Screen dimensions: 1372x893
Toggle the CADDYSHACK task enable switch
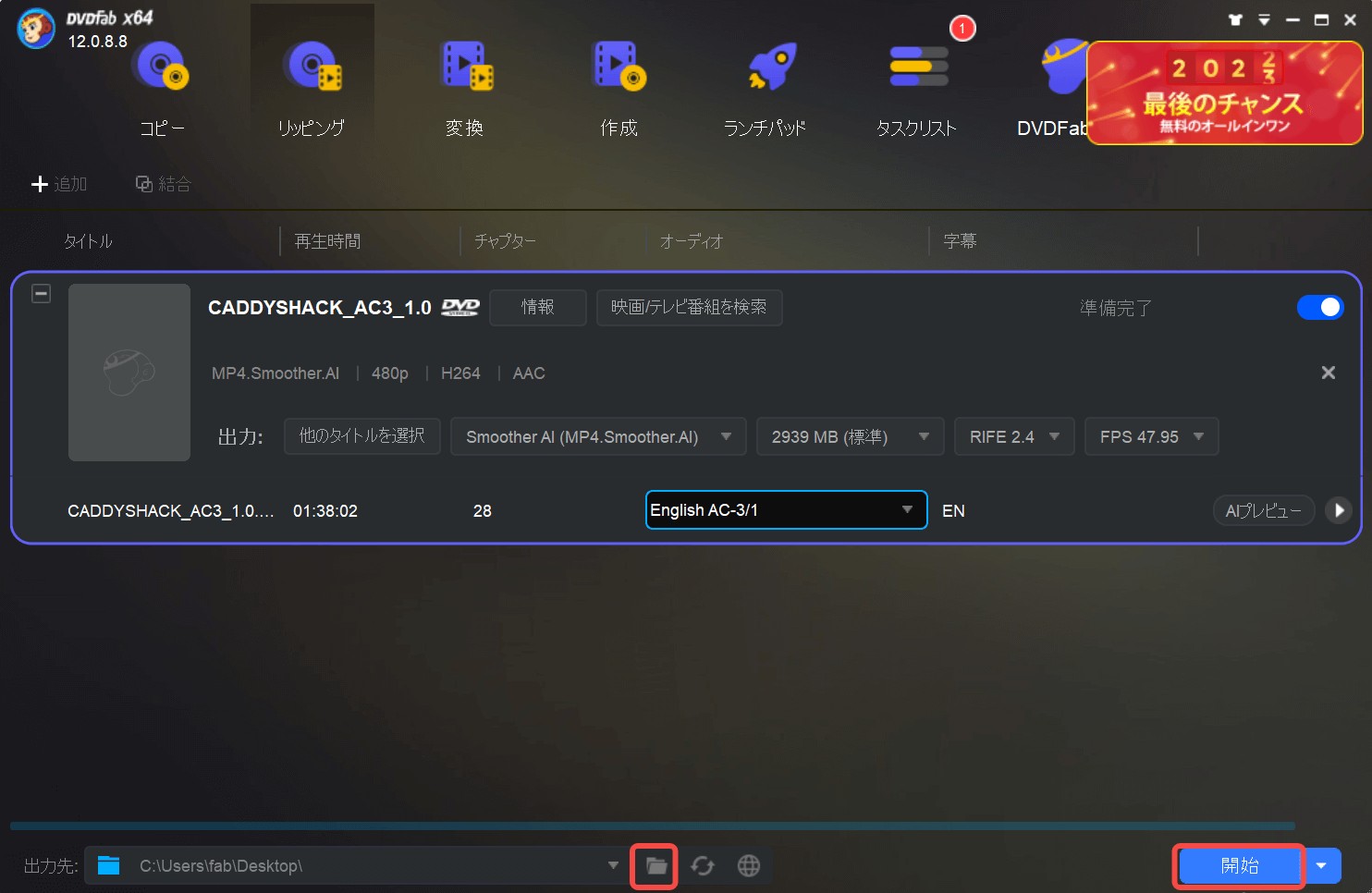pos(1320,307)
